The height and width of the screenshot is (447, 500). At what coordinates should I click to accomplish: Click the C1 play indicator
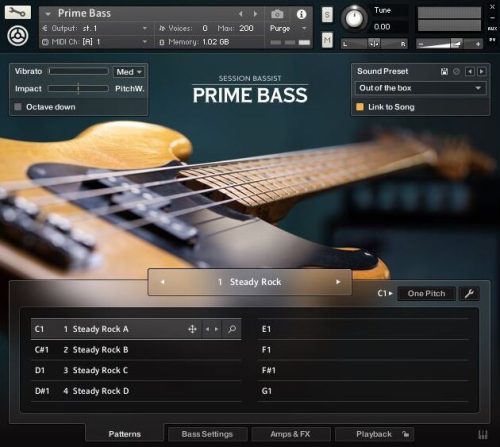click(x=385, y=294)
